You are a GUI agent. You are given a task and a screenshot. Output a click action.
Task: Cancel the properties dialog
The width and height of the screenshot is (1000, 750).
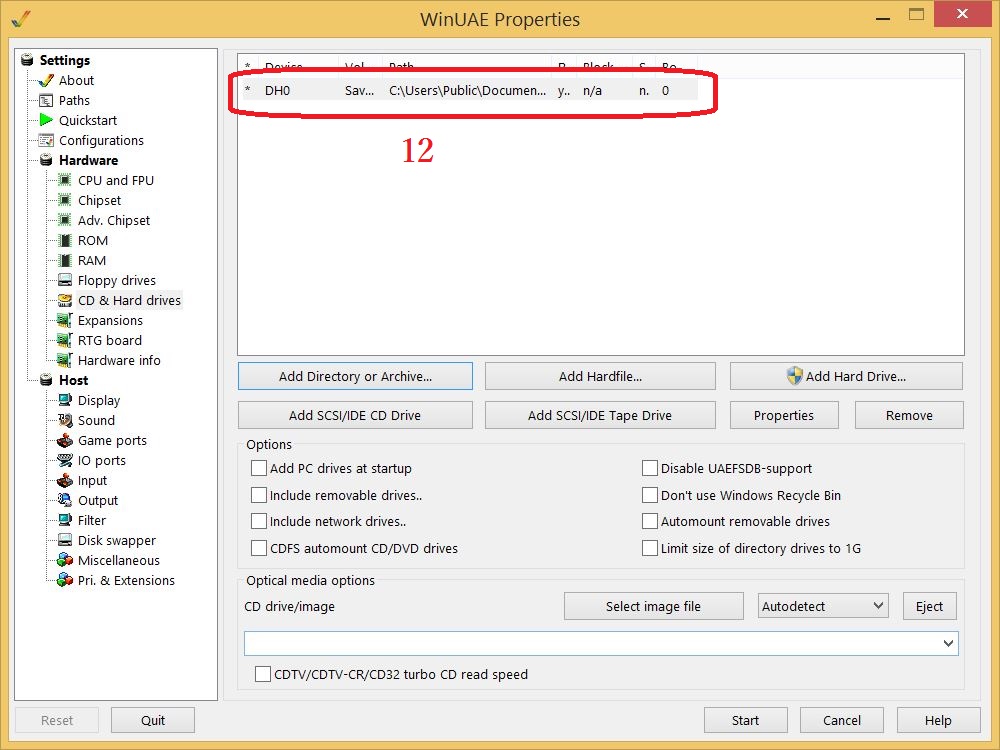[x=842, y=720]
